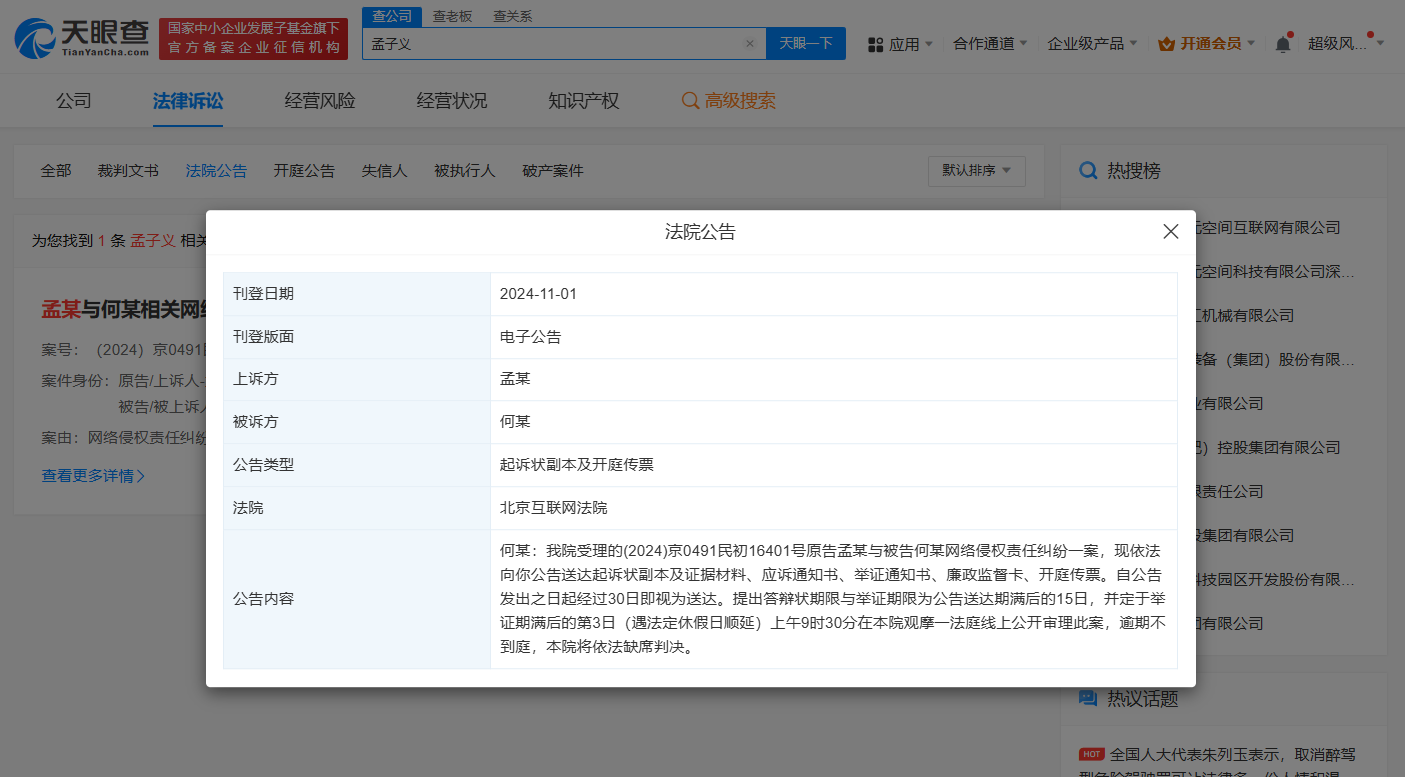Select the 失信人 filter

pyautogui.click(x=385, y=171)
